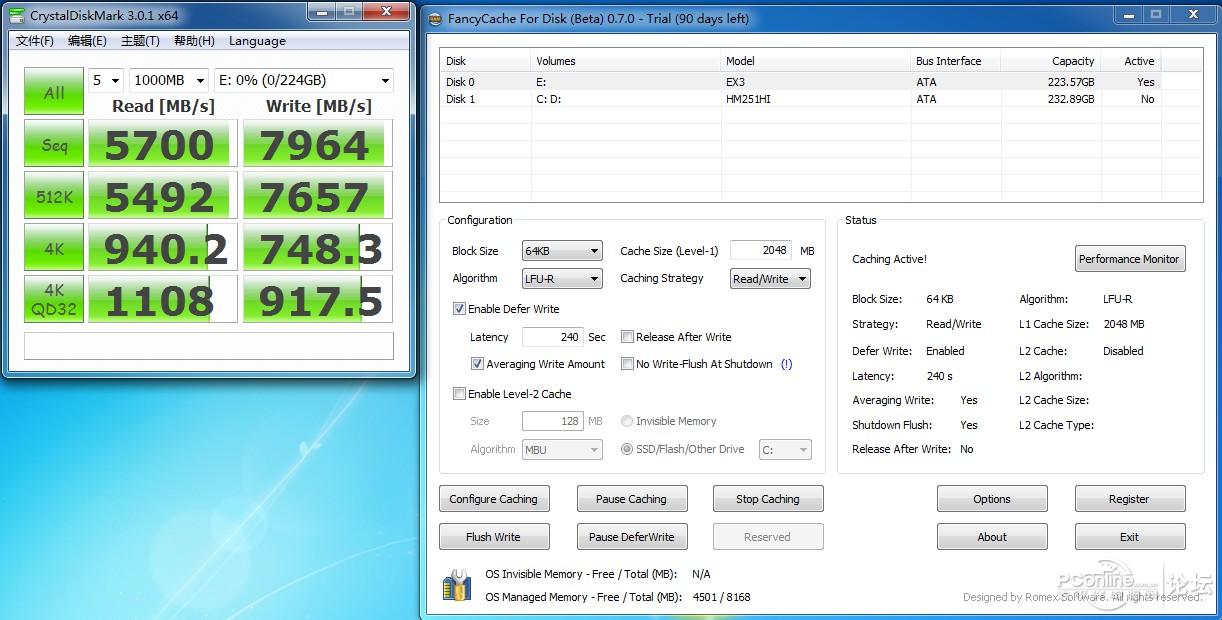Open the Caching Strategy Read/Write dropdown
The height and width of the screenshot is (620, 1222).
[x=770, y=279]
